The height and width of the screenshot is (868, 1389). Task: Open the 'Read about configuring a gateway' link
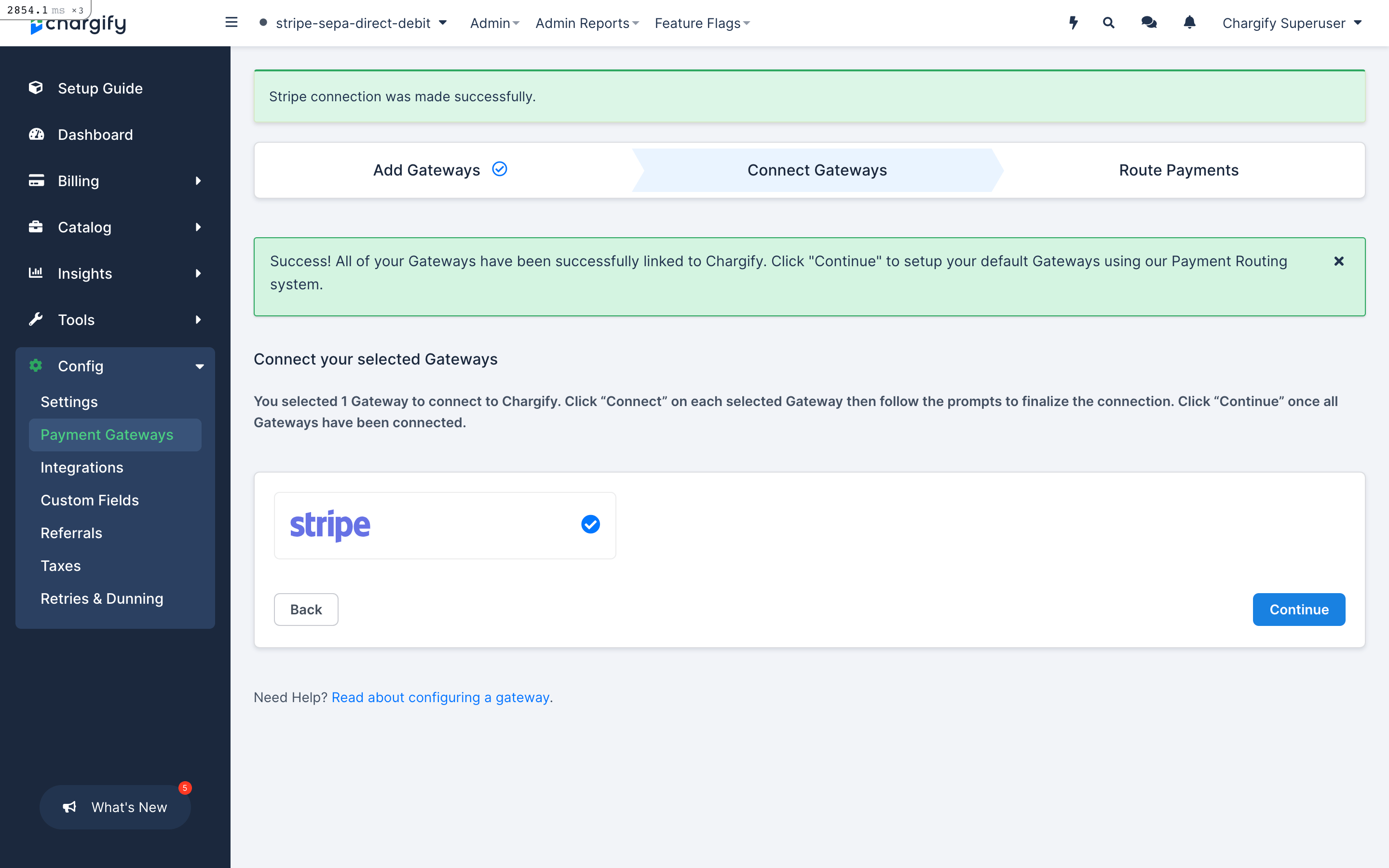pyautogui.click(x=440, y=697)
